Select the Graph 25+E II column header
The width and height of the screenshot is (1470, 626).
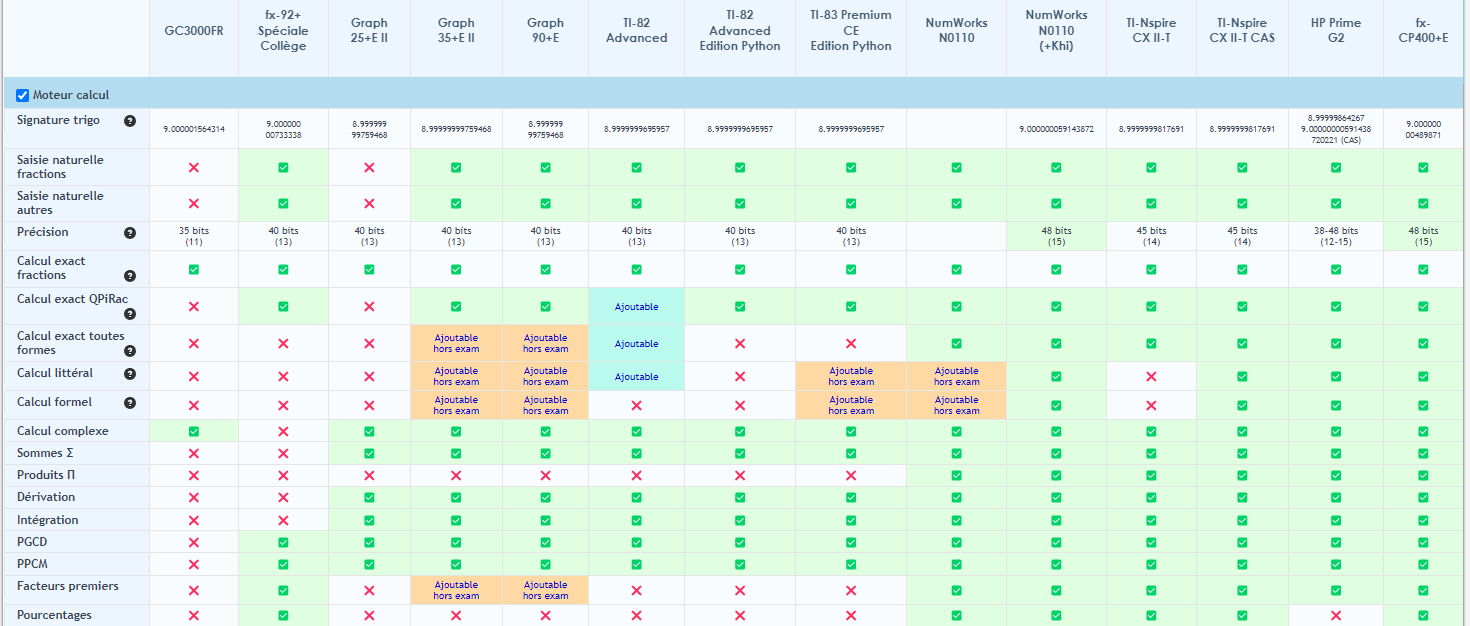point(369,31)
